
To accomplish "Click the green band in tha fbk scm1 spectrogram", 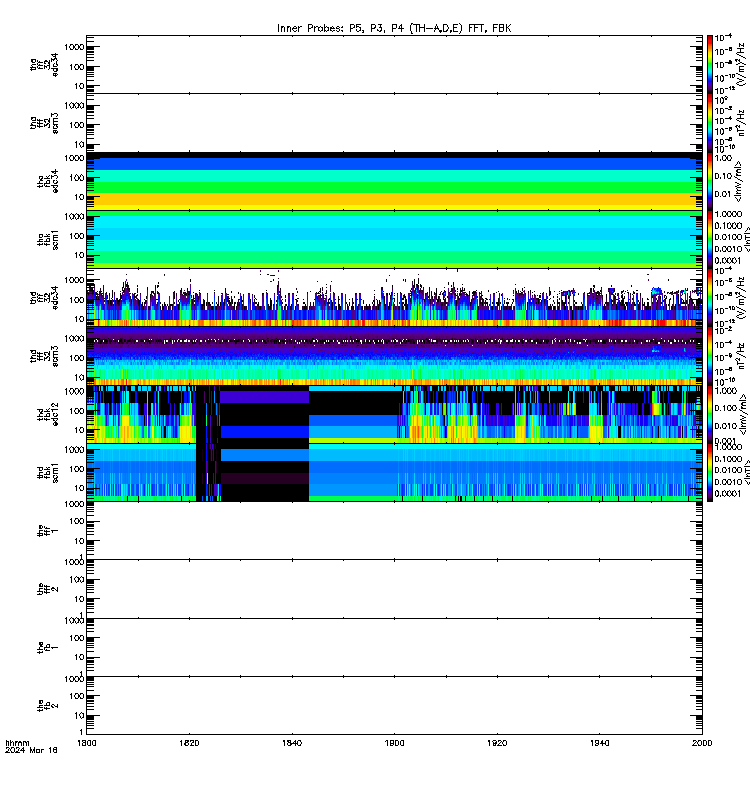I will 394,256.
